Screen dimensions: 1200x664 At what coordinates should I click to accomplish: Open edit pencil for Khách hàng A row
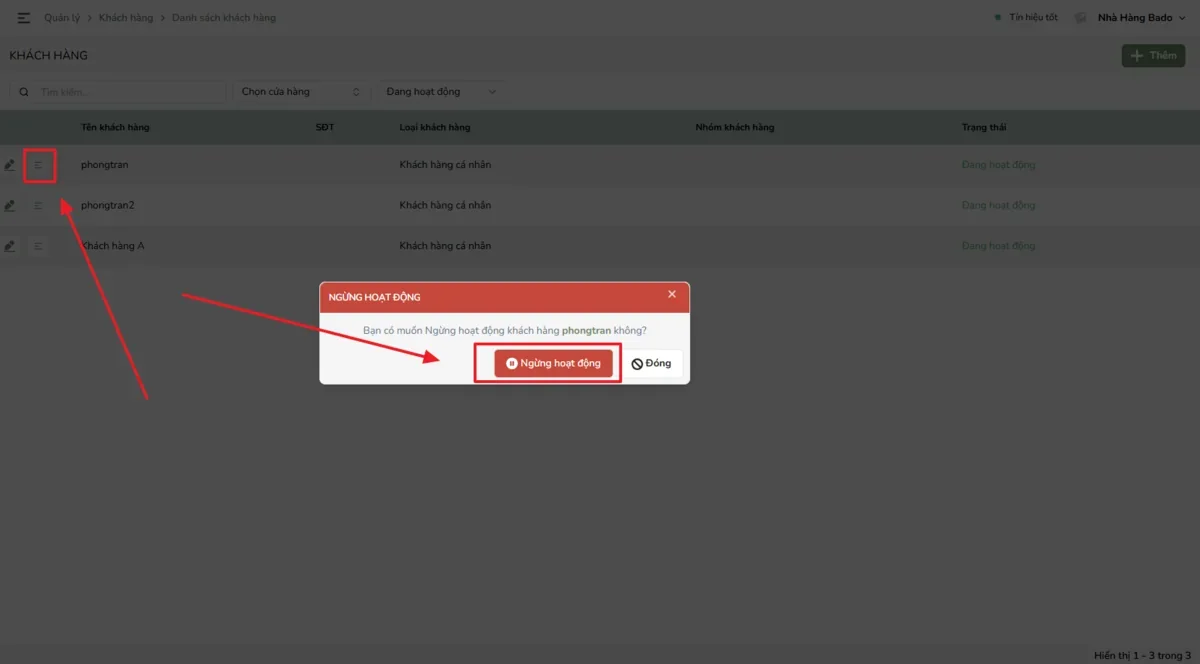(10, 246)
